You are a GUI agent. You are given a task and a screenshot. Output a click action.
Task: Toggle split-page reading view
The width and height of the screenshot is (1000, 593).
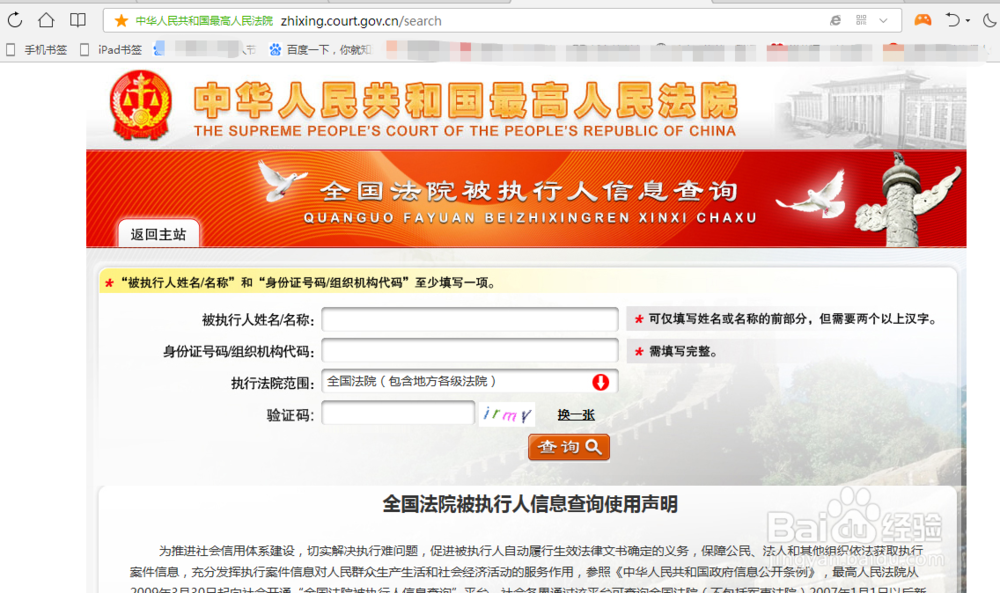(77, 19)
